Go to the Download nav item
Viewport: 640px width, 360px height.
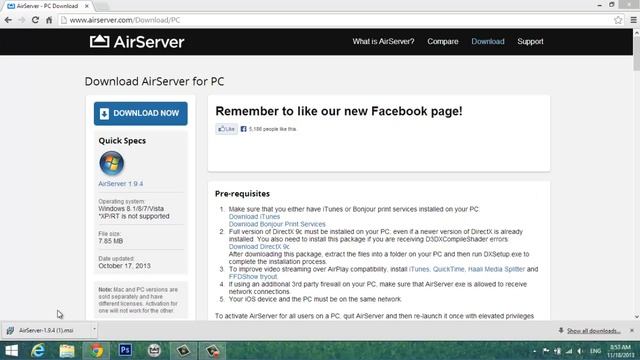pos(488,42)
